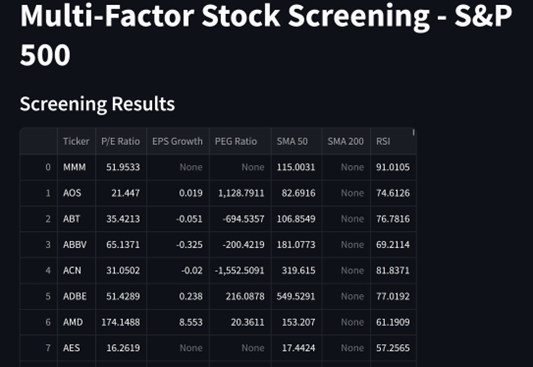Click the Screening Results heading

tap(97, 104)
